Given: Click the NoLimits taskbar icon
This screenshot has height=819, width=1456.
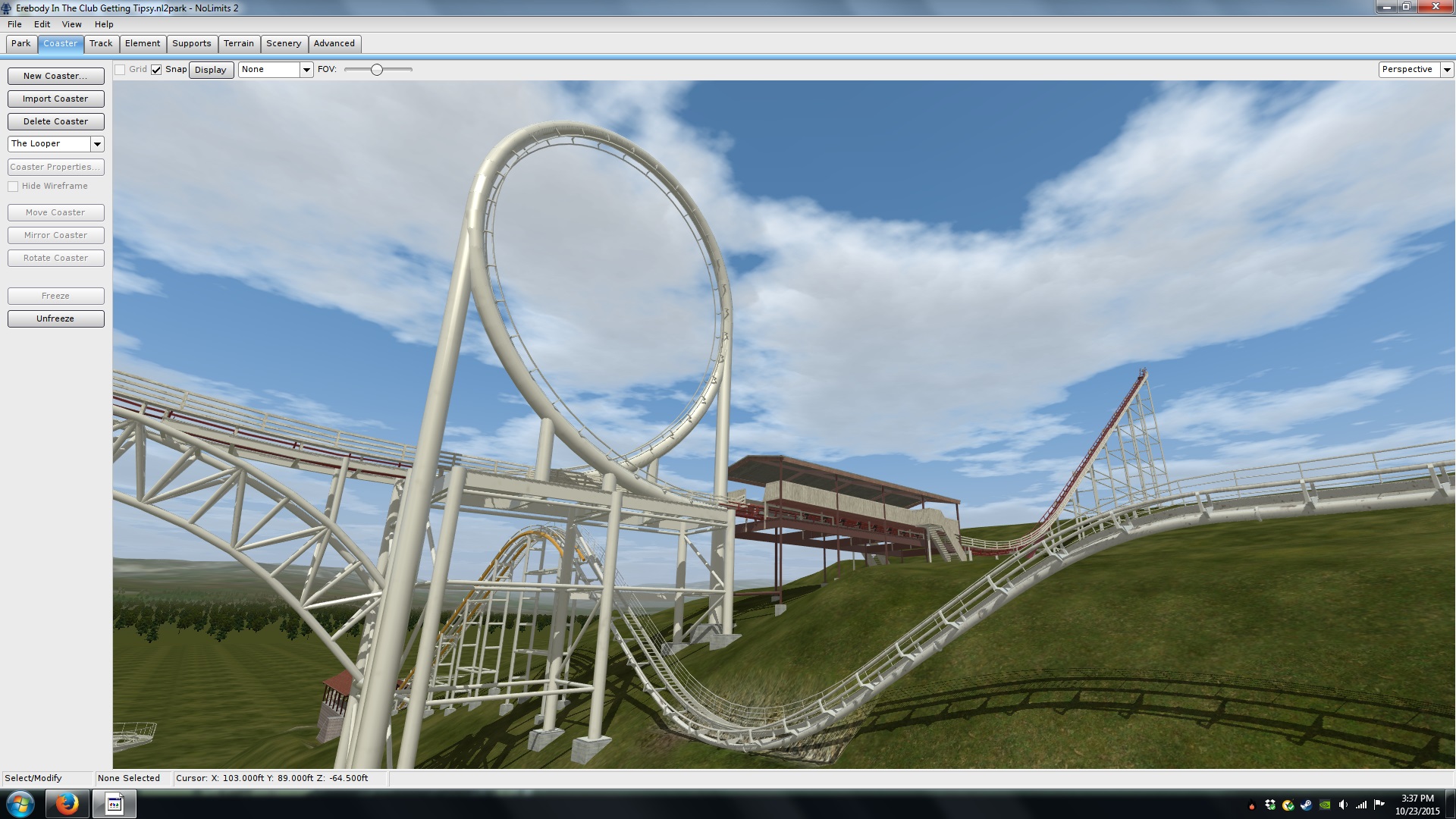Looking at the screenshot, I should click(x=115, y=804).
